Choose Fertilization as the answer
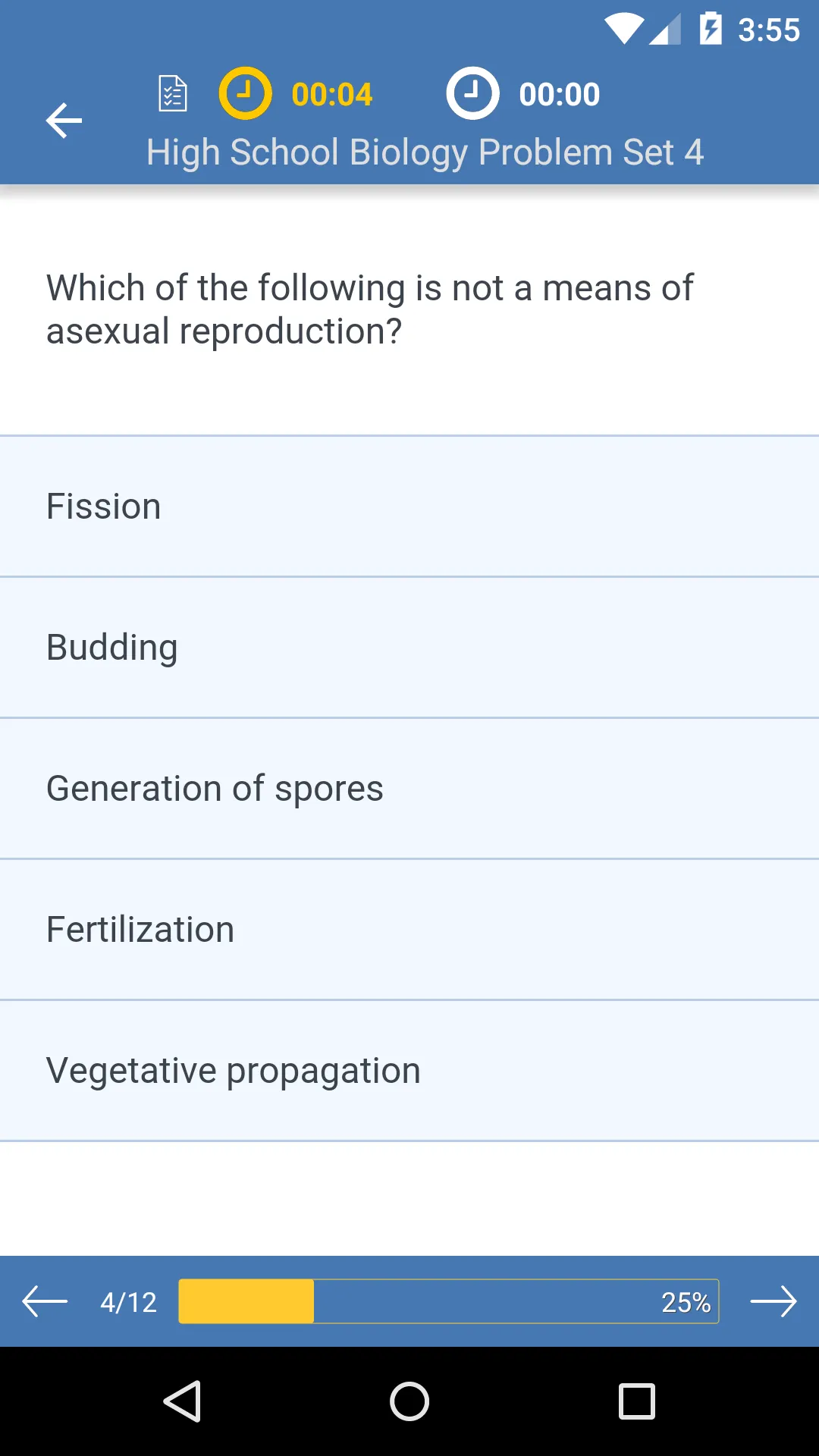Screen dimensions: 819x1456 pyautogui.click(x=409, y=930)
